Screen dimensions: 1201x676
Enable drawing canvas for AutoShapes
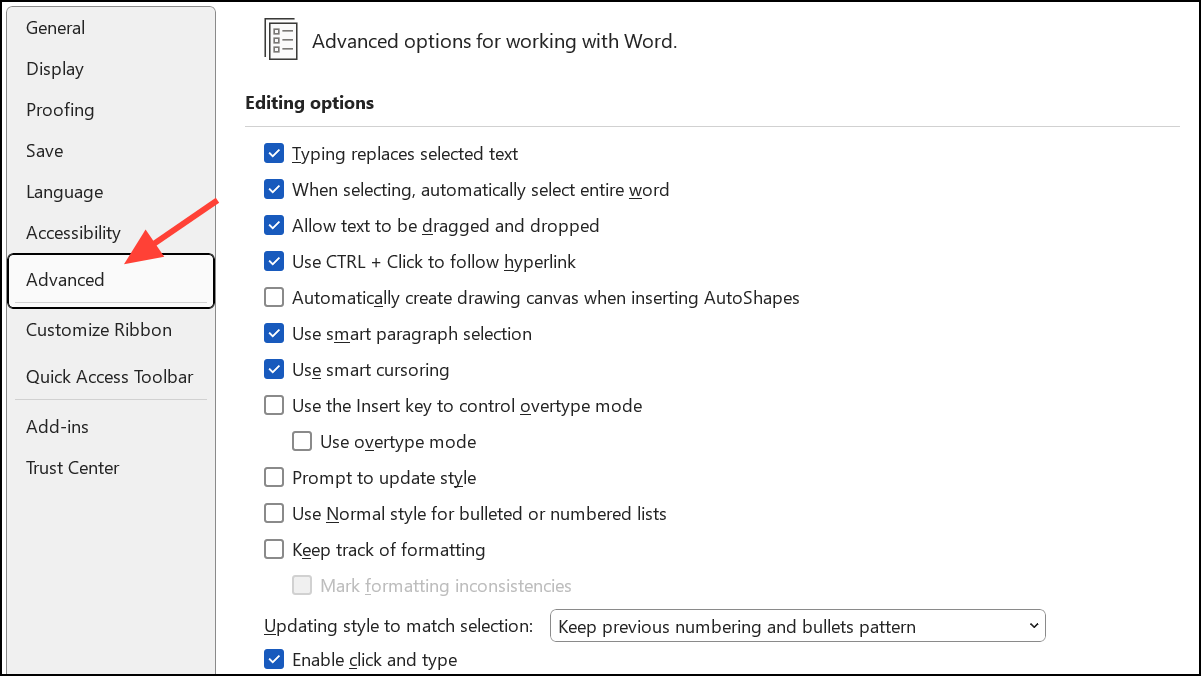click(x=274, y=297)
